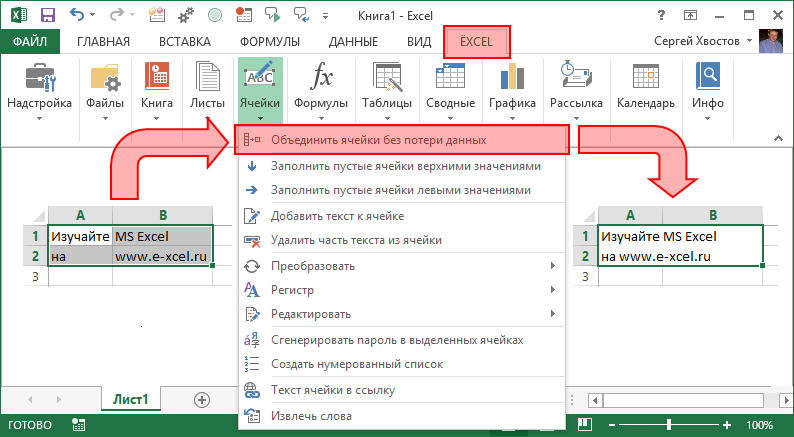Expand the Преобразовать submenu
Screen dimensions: 794x437
click(x=402, y=266)
